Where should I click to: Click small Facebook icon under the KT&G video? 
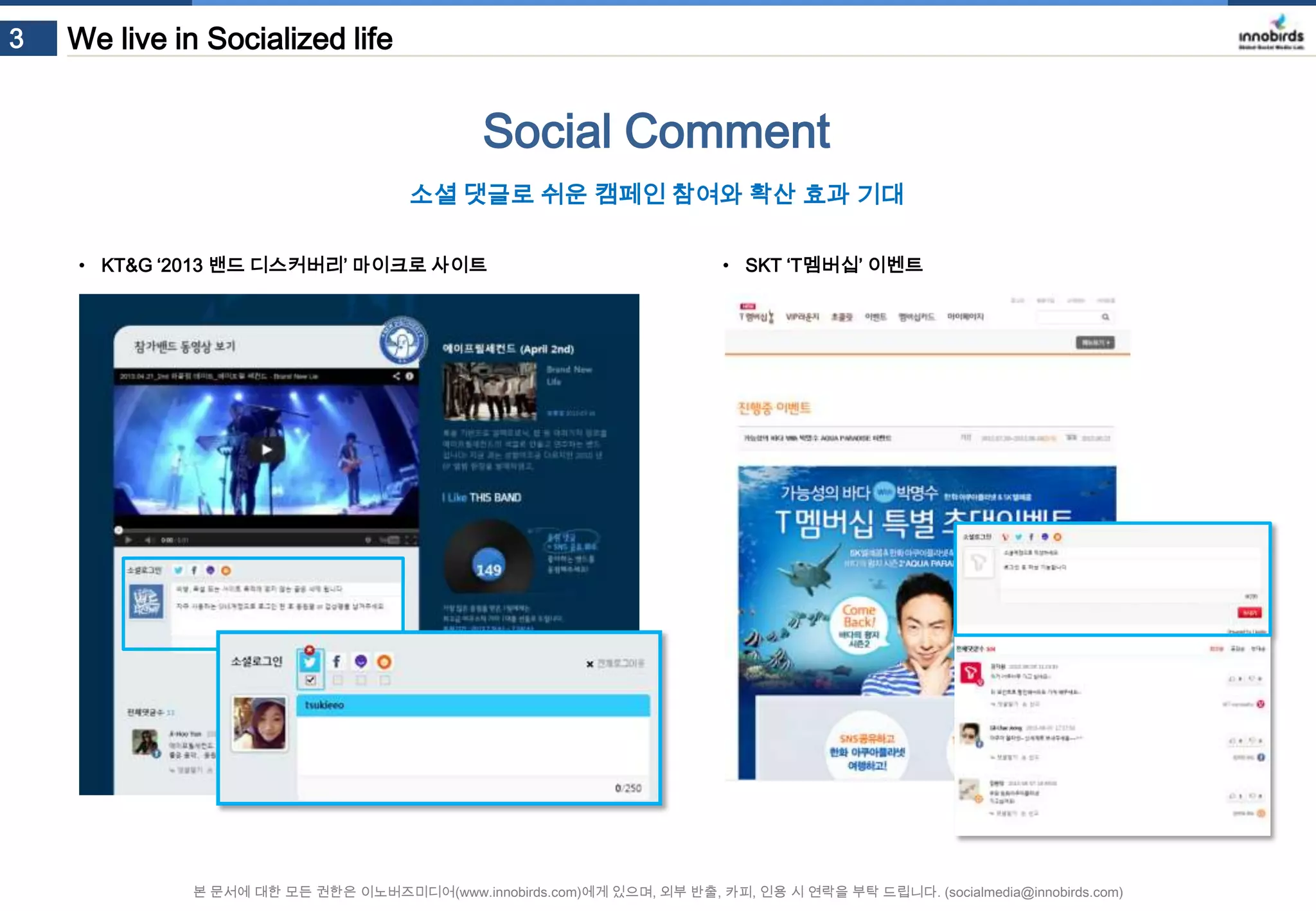pos(194,570)
